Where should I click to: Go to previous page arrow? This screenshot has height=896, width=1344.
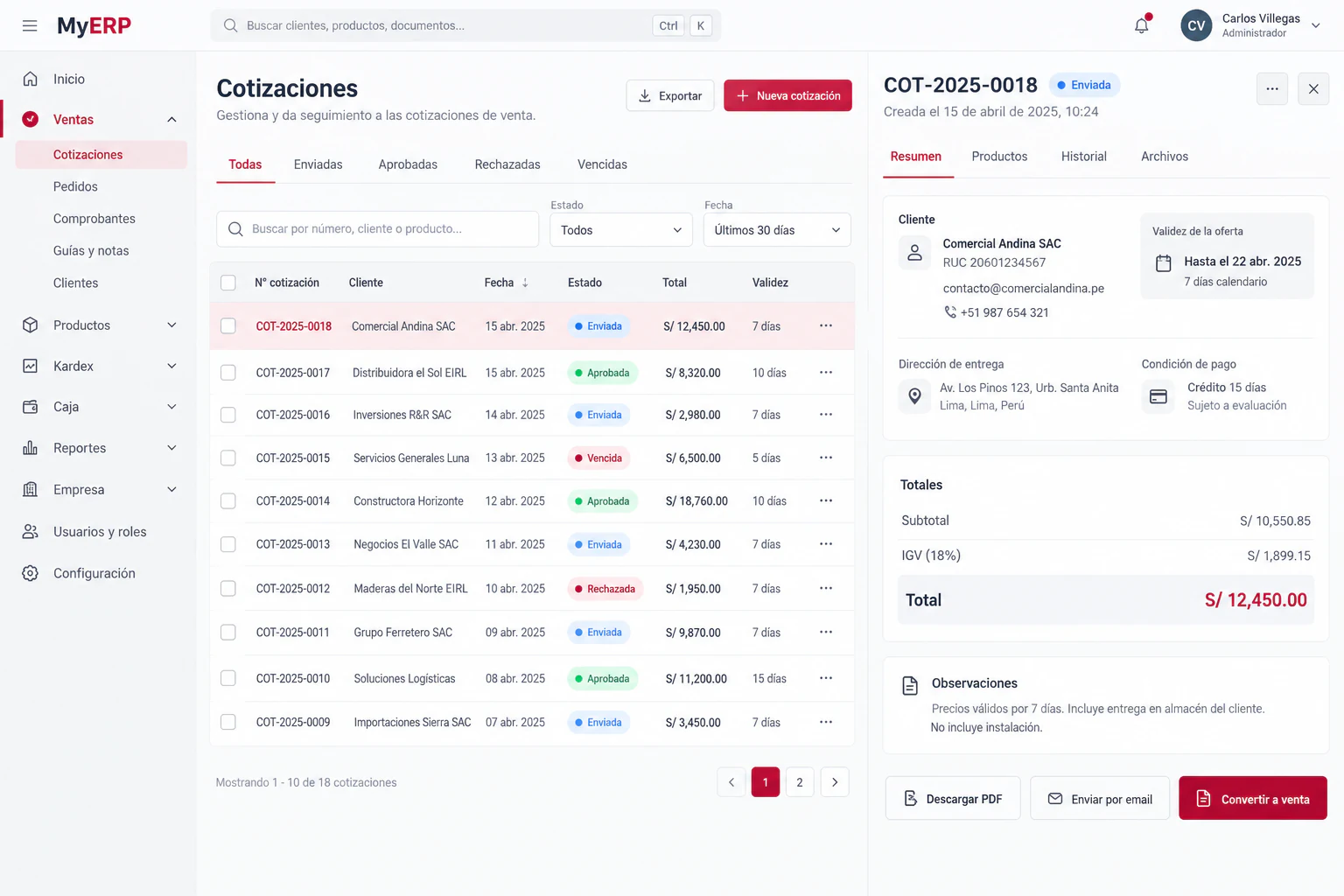click(731, 782)
